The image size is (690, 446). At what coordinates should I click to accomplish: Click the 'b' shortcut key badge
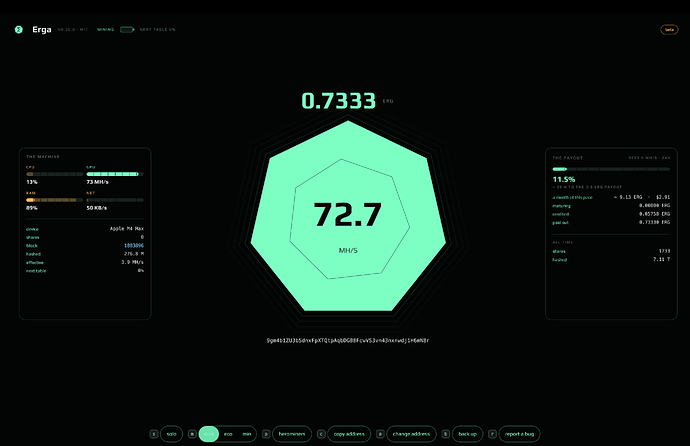[x=445, y=434]
